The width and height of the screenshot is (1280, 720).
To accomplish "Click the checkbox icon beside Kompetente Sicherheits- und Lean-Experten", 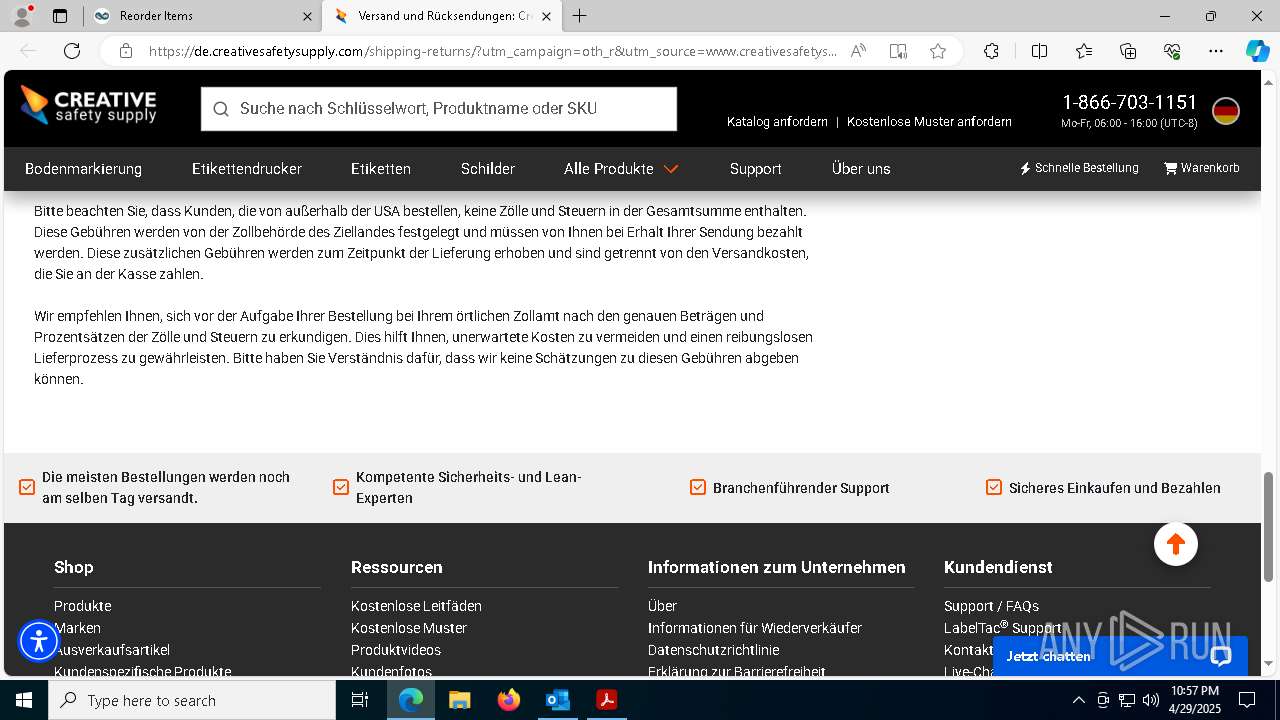I will (x=341, y=487).
